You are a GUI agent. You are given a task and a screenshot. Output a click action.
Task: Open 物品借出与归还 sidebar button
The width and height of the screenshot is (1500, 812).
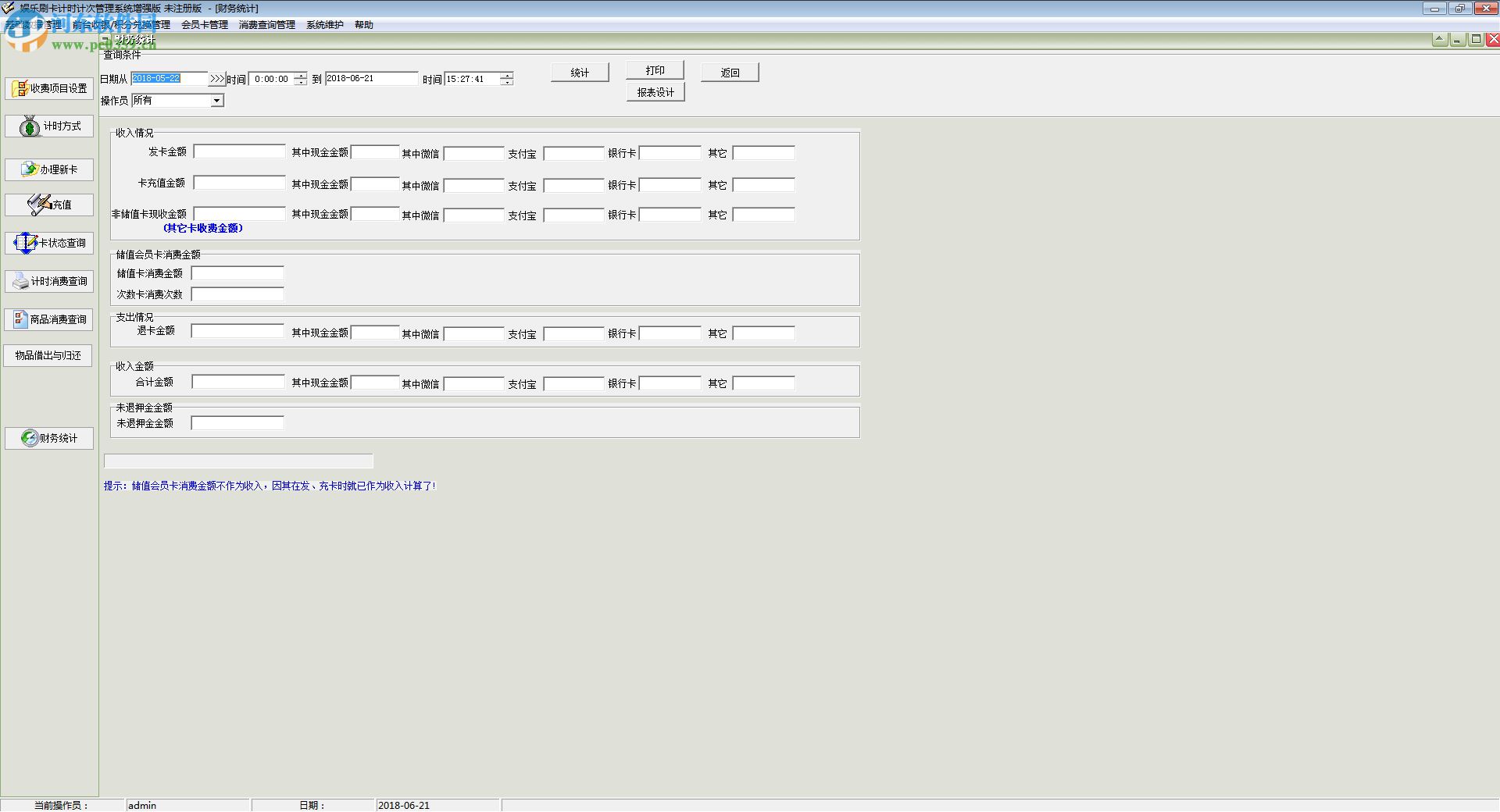(48, 355)
